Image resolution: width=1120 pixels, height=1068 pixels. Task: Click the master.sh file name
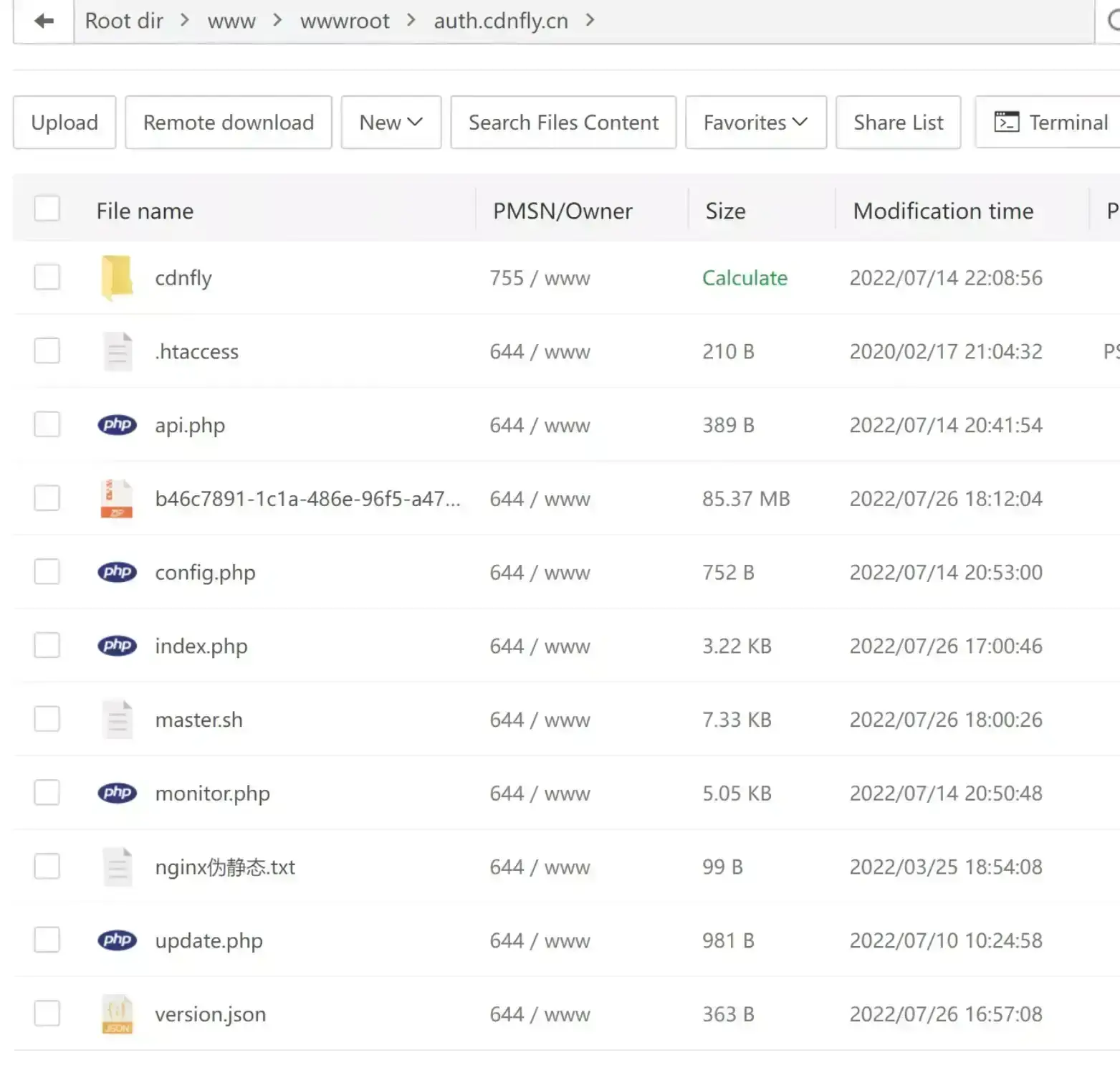coord(198,720)
